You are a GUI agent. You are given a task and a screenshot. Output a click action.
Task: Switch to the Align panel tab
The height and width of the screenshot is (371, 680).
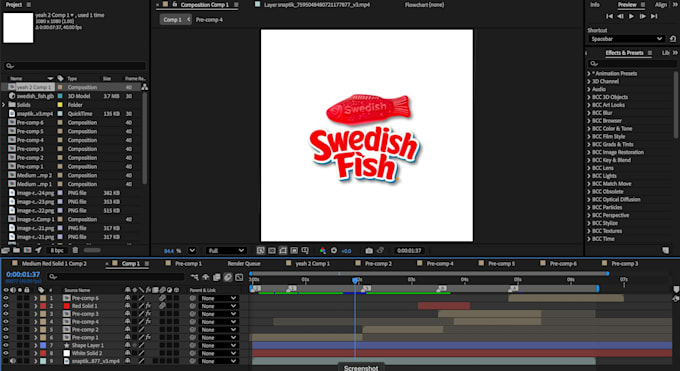click(x=661, y=5)
